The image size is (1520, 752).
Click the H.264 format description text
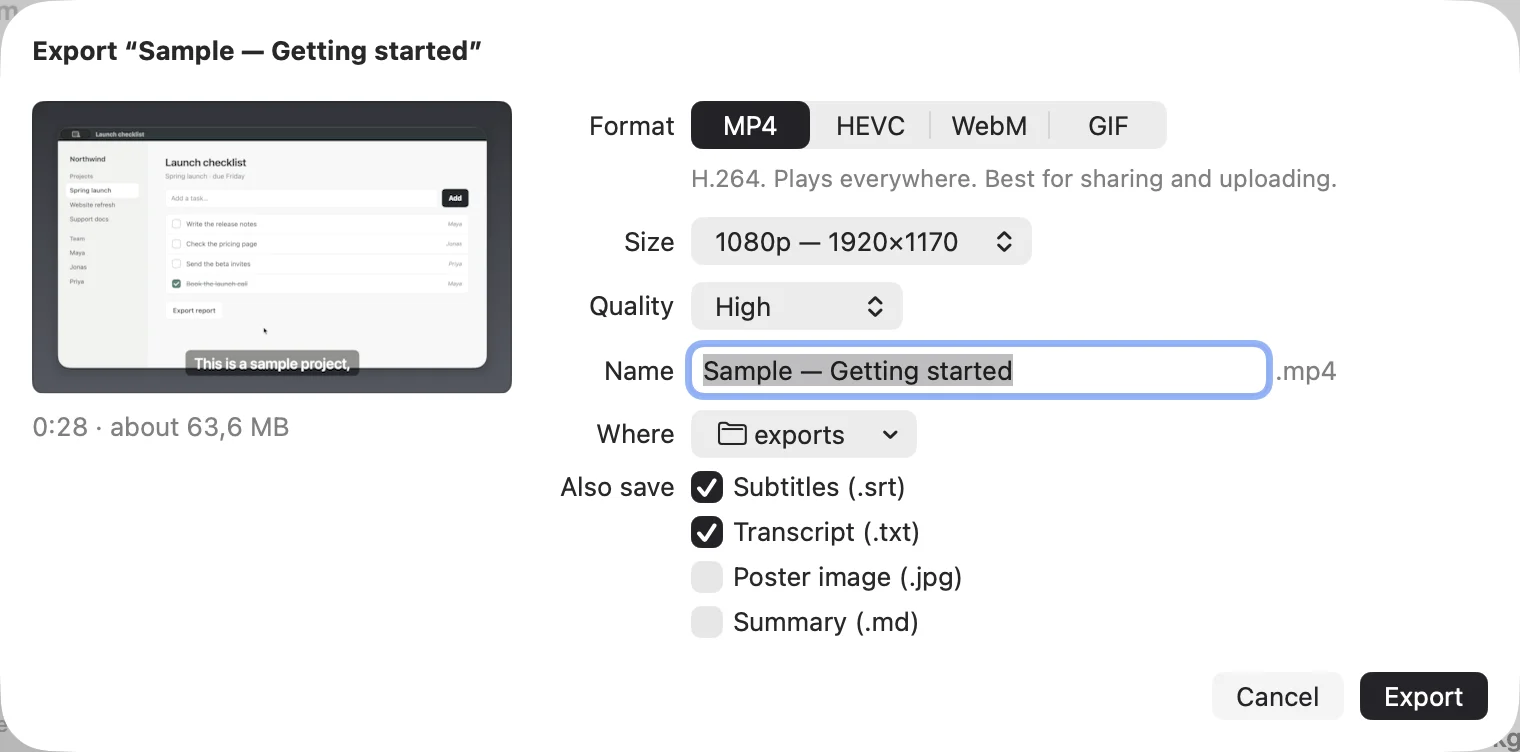[1014, 179]
